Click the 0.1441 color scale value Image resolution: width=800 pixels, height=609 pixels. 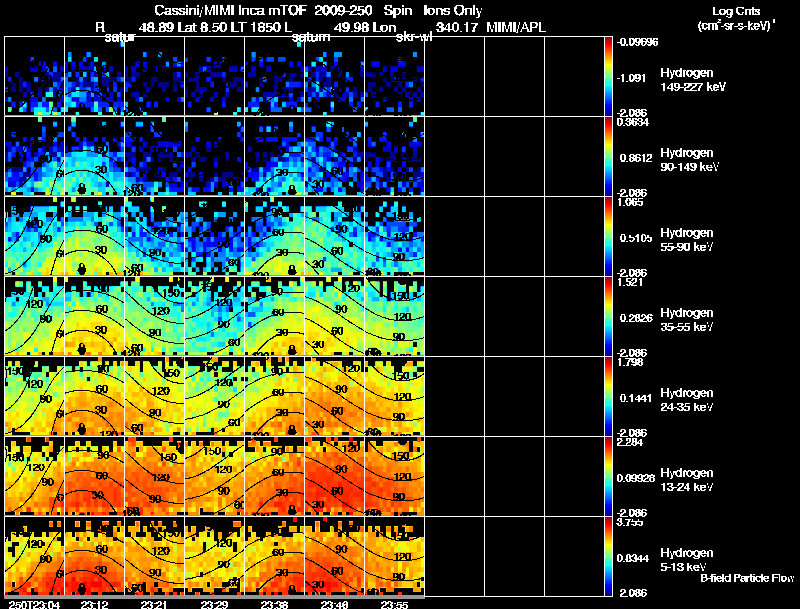point(636,398)
